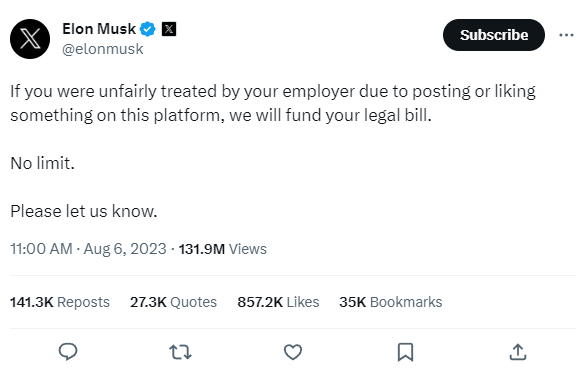Open the 11:00 AM Aug 6, 2023 timestamp

point(88,249)
